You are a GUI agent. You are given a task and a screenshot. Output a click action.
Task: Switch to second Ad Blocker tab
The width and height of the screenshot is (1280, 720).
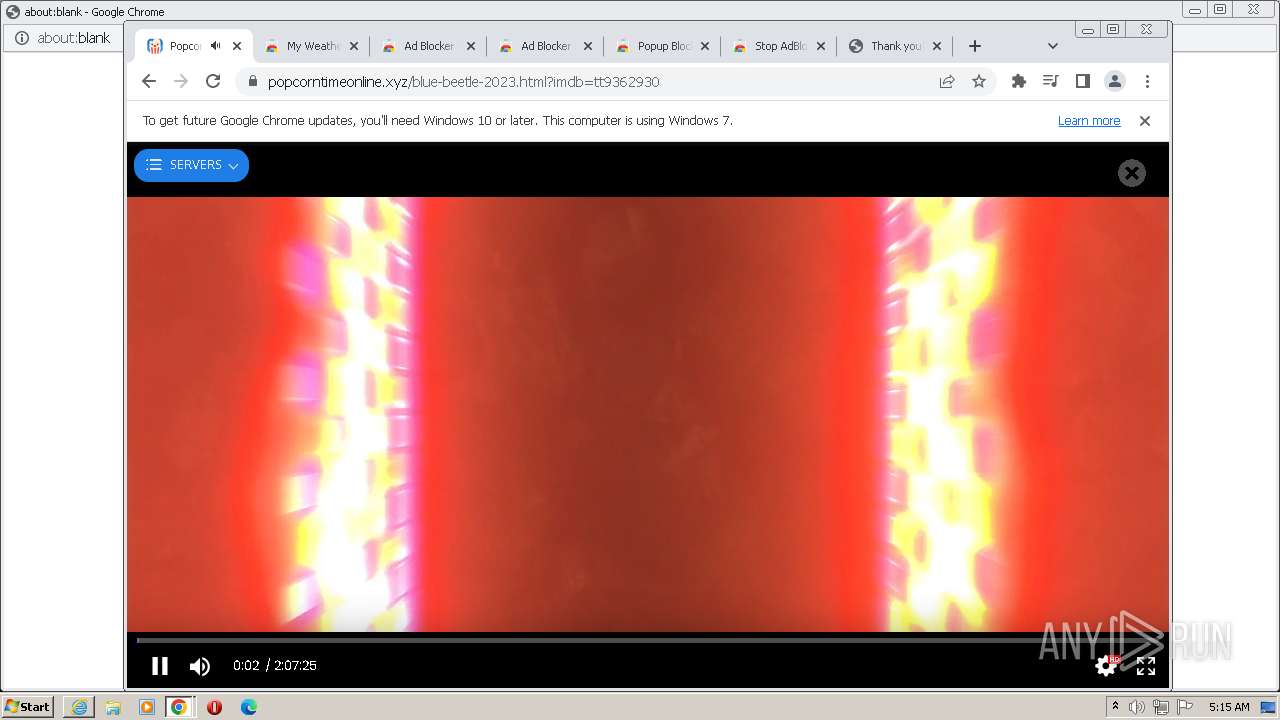coord(546,46)
